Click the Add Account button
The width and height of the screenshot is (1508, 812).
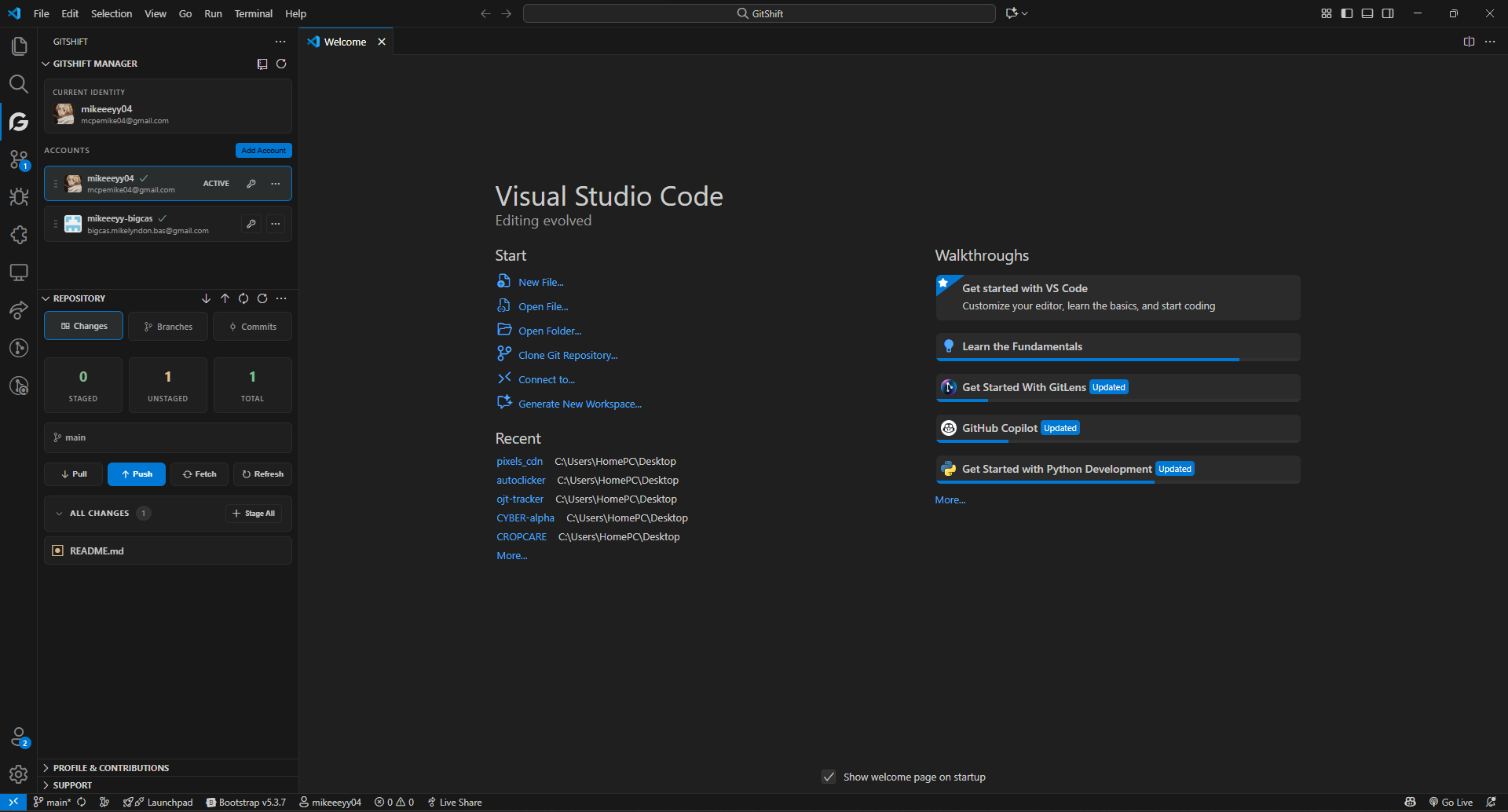point(263,150)
